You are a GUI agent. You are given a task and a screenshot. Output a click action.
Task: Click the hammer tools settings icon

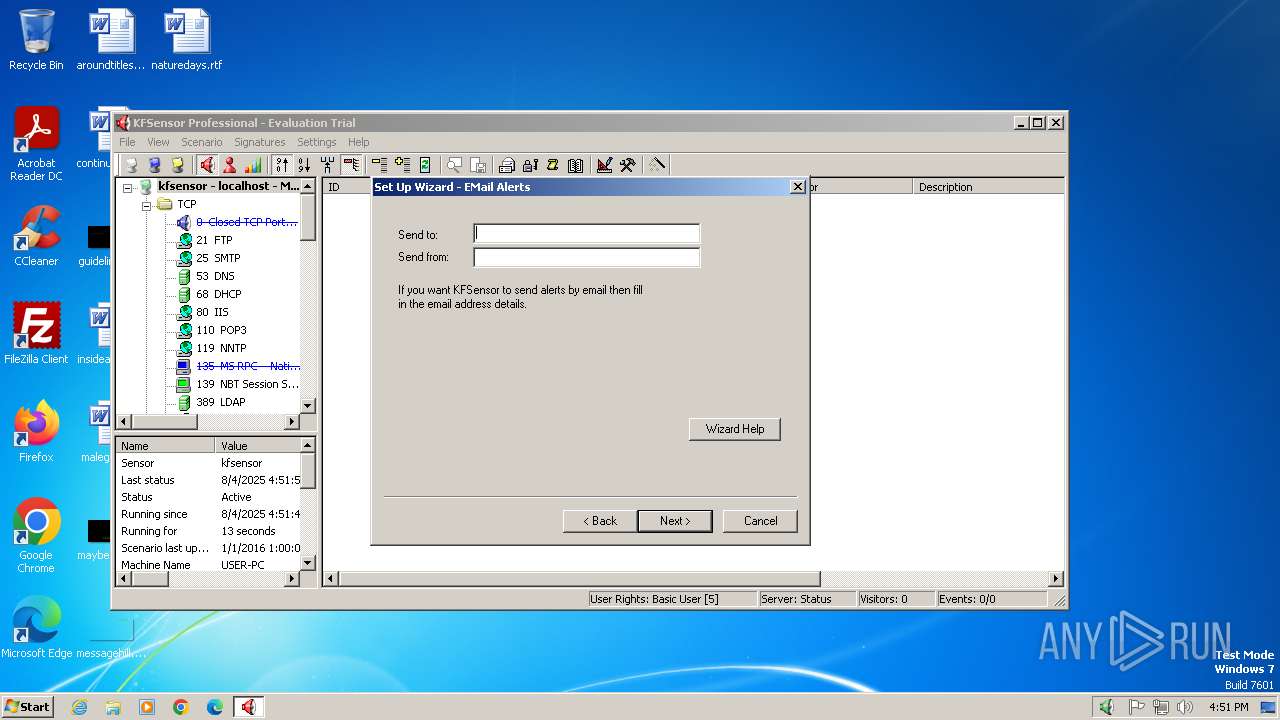click(627, 165)
